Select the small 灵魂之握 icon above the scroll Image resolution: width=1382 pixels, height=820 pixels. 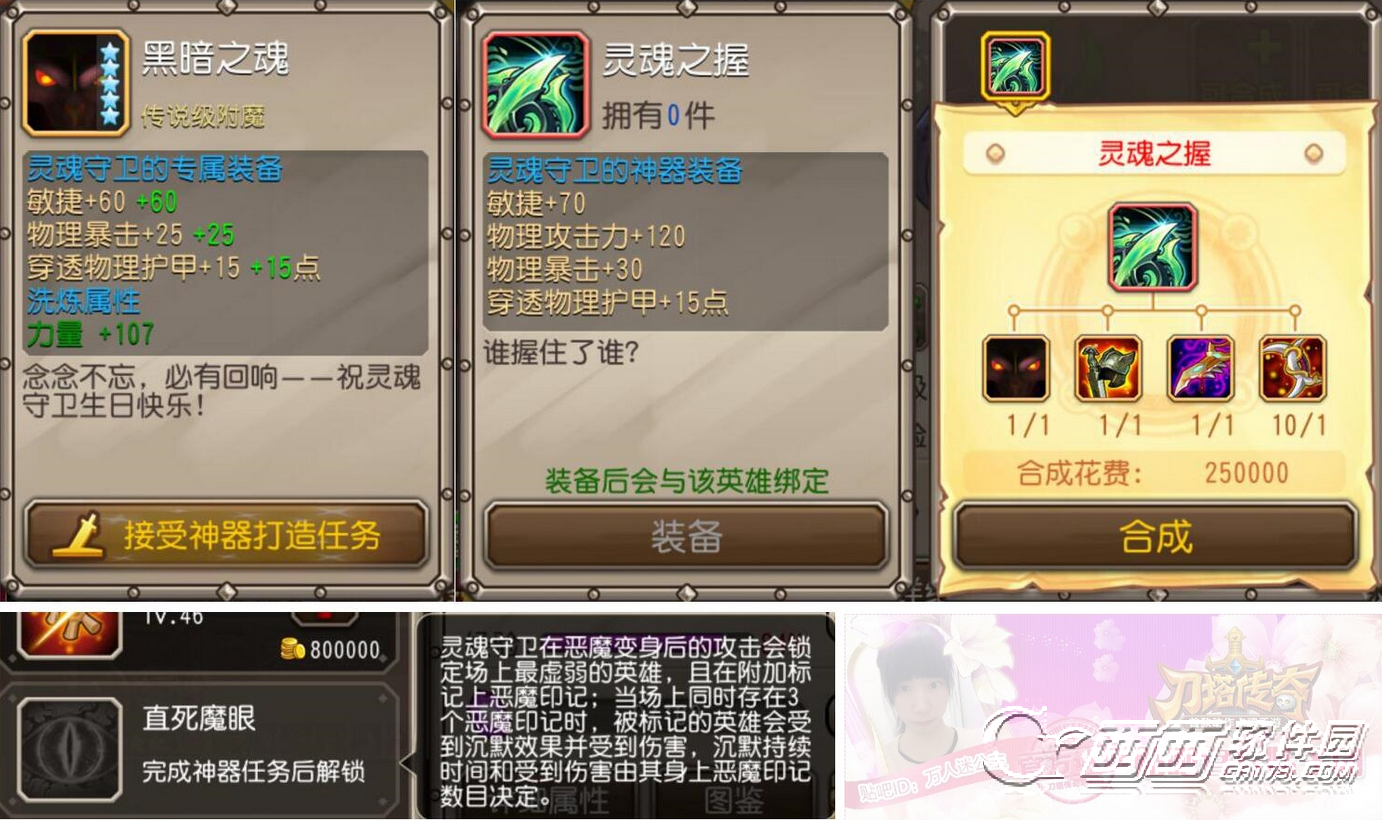click(x=1016, y=66)
